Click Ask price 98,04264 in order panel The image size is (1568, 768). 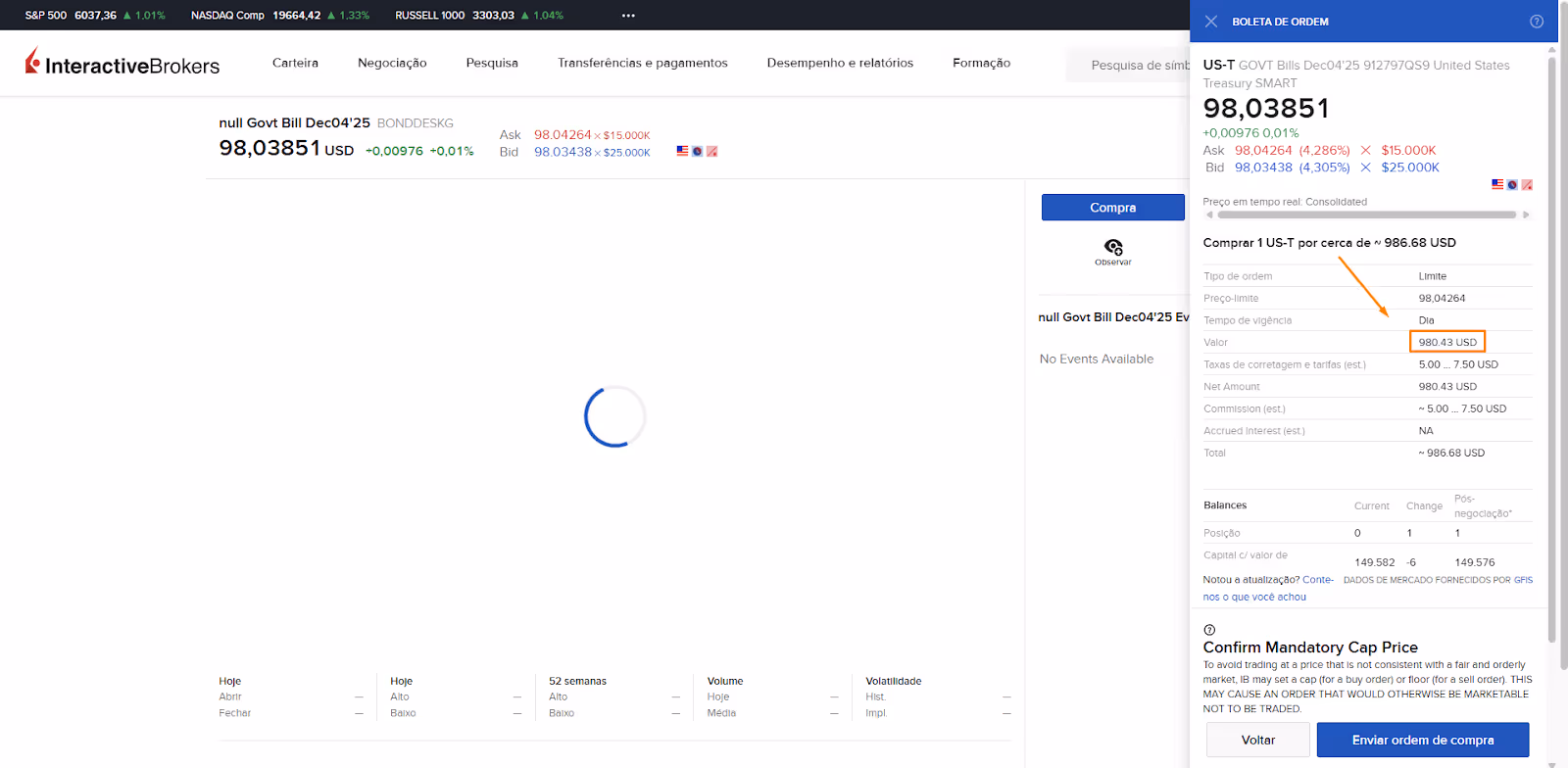(x=1263, y=150)
